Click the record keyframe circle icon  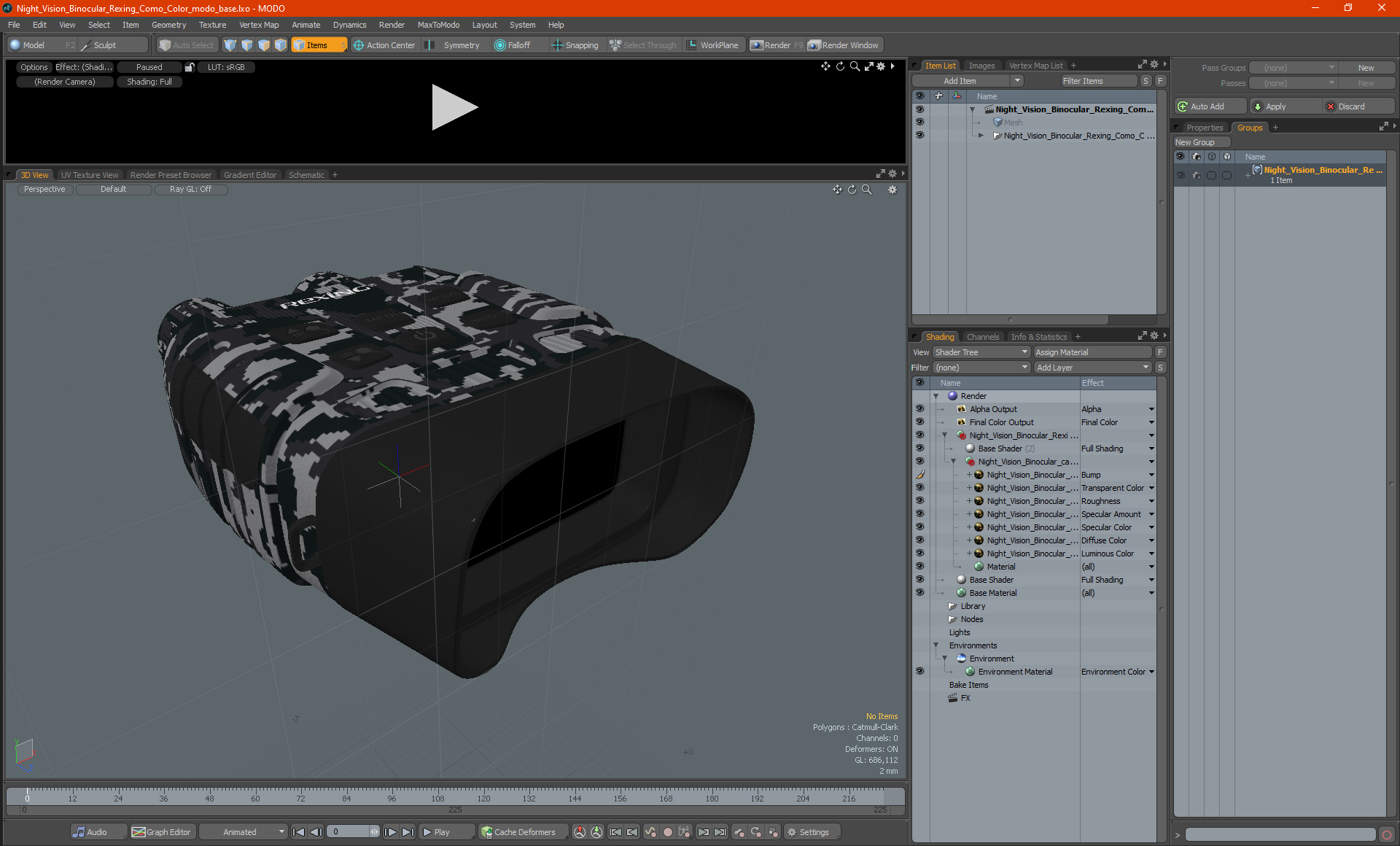667,832
